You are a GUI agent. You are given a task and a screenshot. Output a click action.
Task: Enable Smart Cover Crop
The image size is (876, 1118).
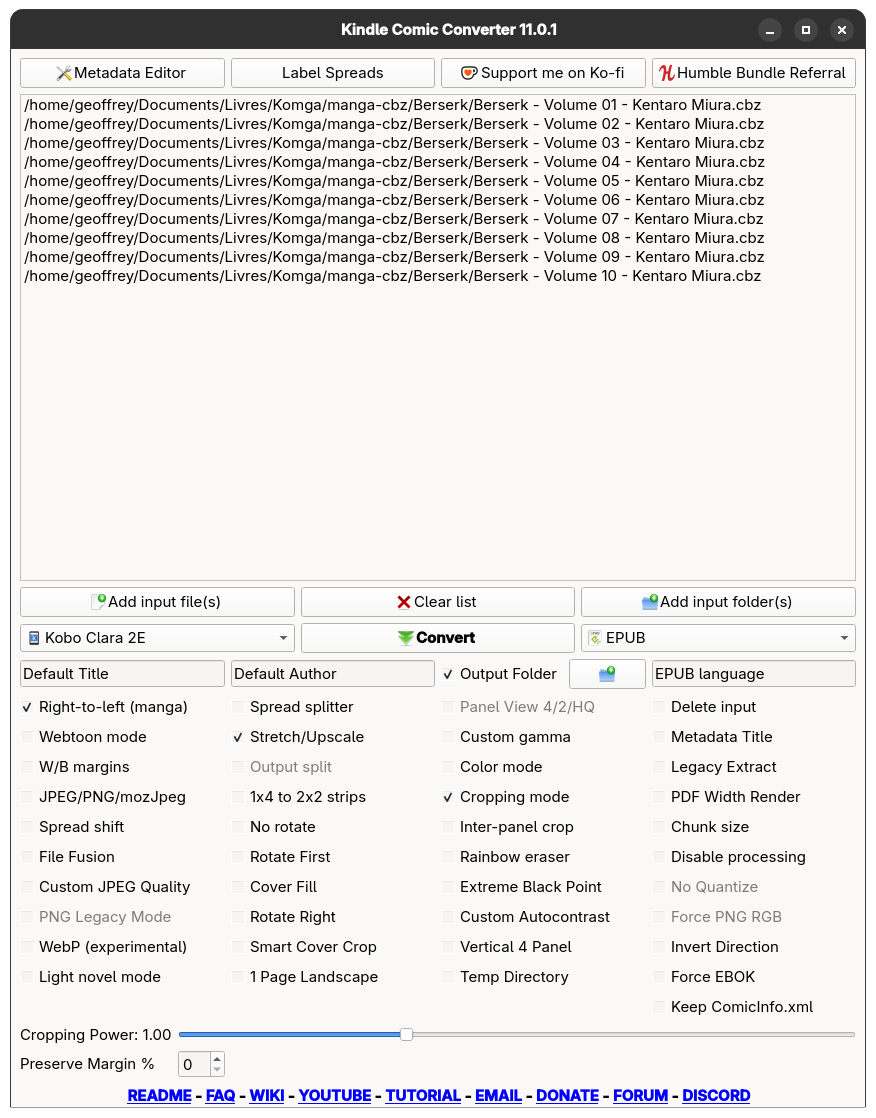[x=238, y=946]
